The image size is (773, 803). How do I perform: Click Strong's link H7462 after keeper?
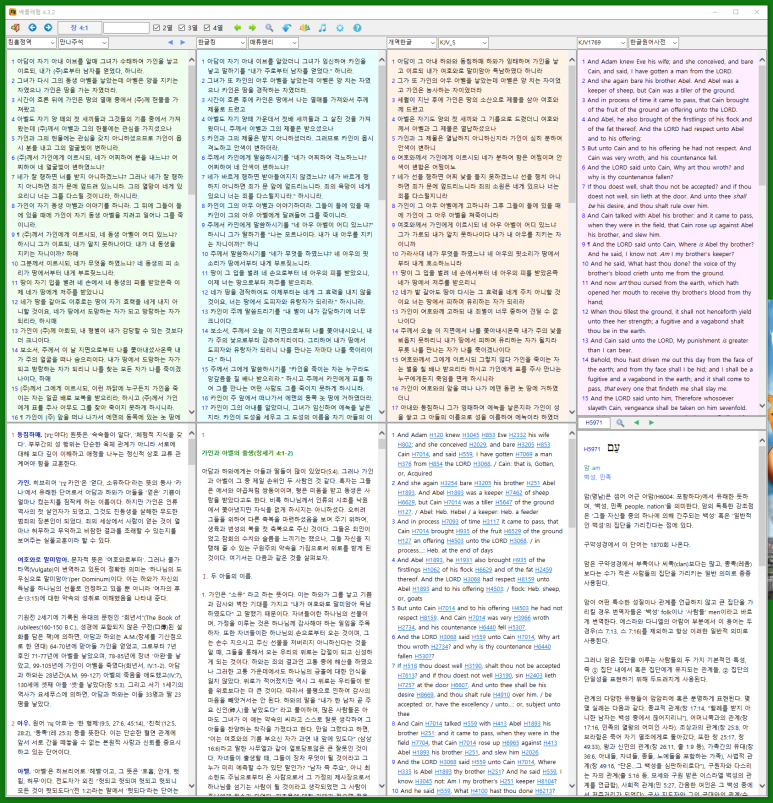[513, 493]
